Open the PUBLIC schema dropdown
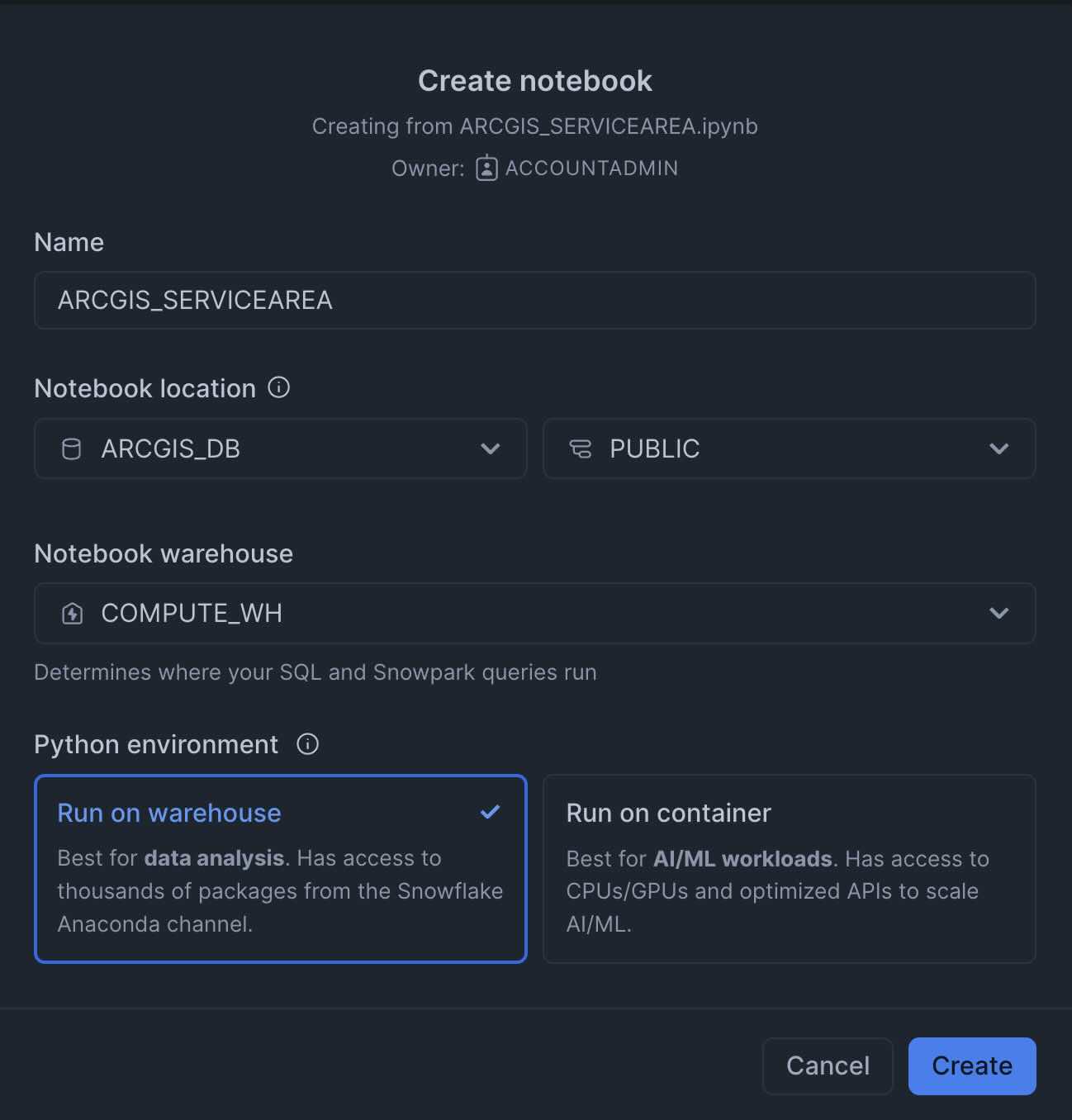The height and width of the screenshot is (1120, 1072). pyautogui.click(x=789, y=448)
